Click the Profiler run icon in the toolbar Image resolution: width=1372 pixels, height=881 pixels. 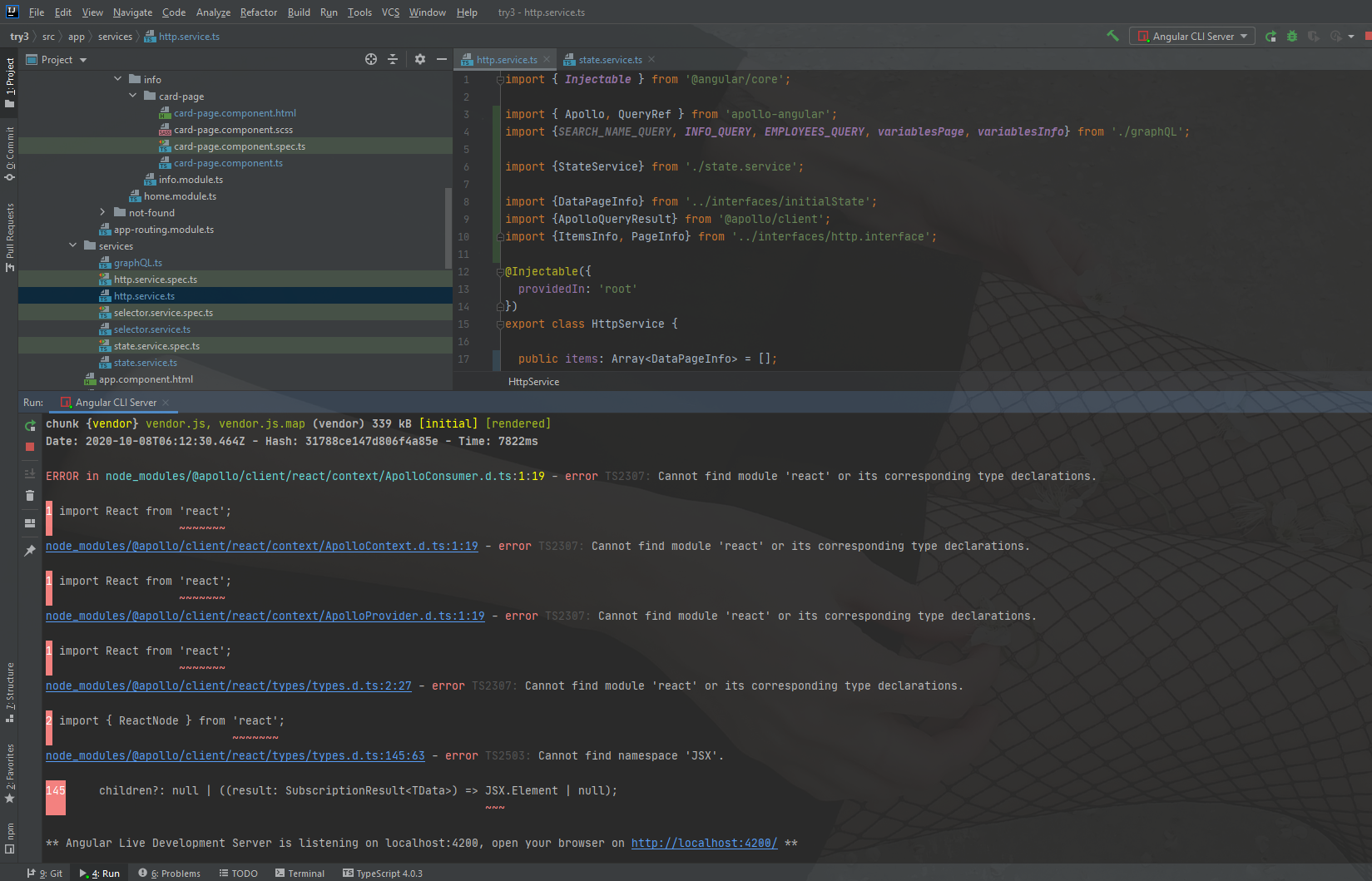[x=1336, y=36]
